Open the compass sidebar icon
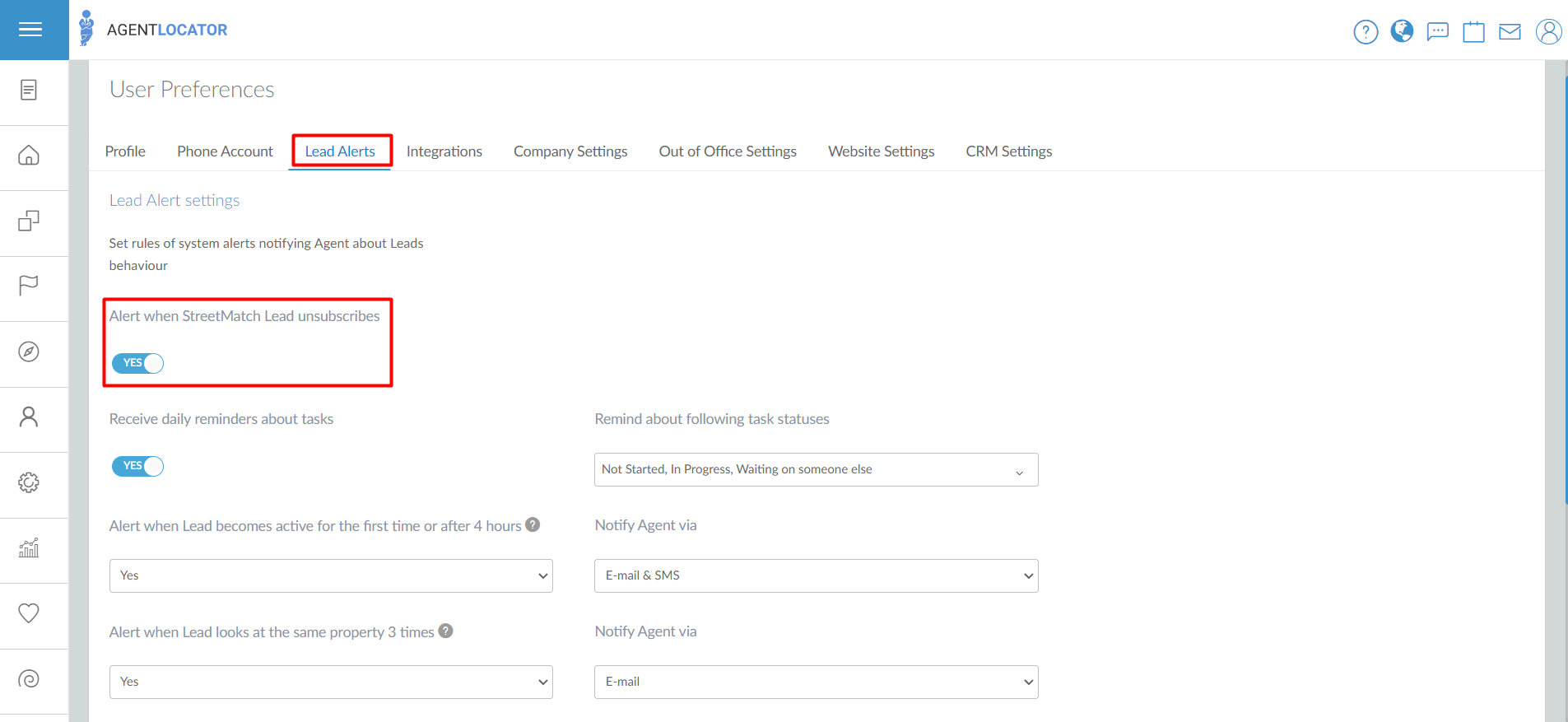This screenshot has height=722, width=1568. pyautogui.click(x=29, y=352)
